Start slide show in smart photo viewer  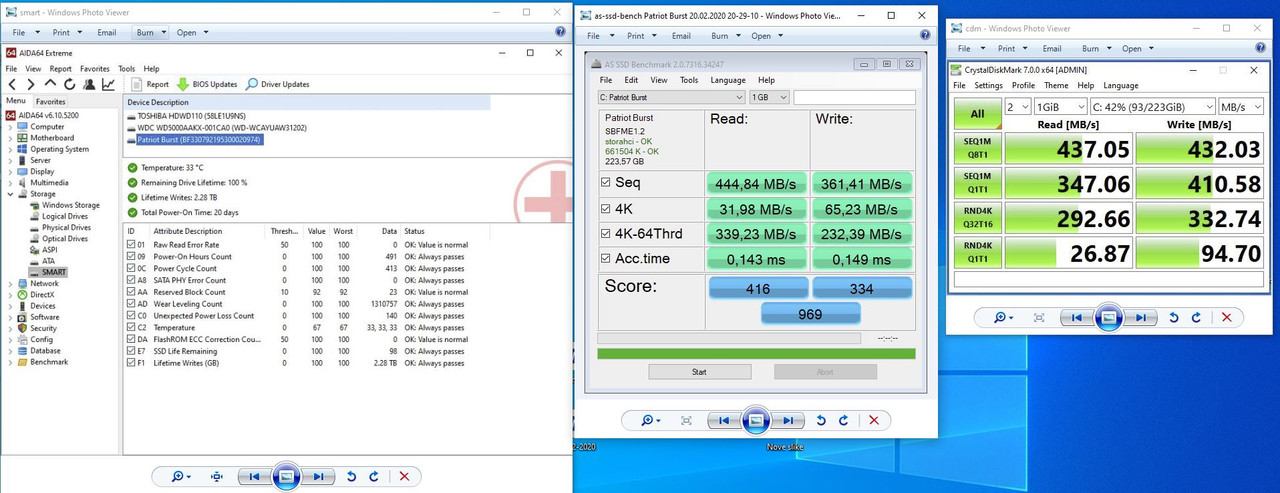tap(286, 477)
